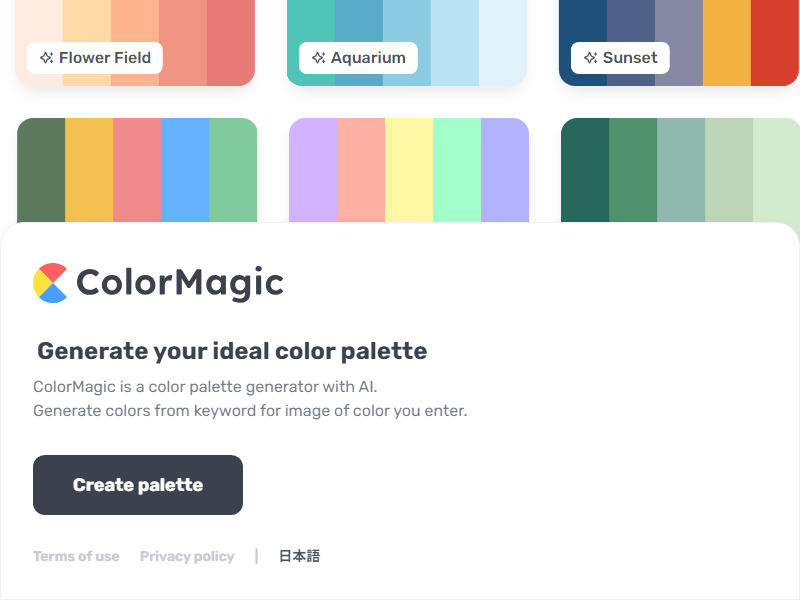Open the Terms of use link
Image resolution: width=800 pixels, height=600 pixels.
(76, 556)
